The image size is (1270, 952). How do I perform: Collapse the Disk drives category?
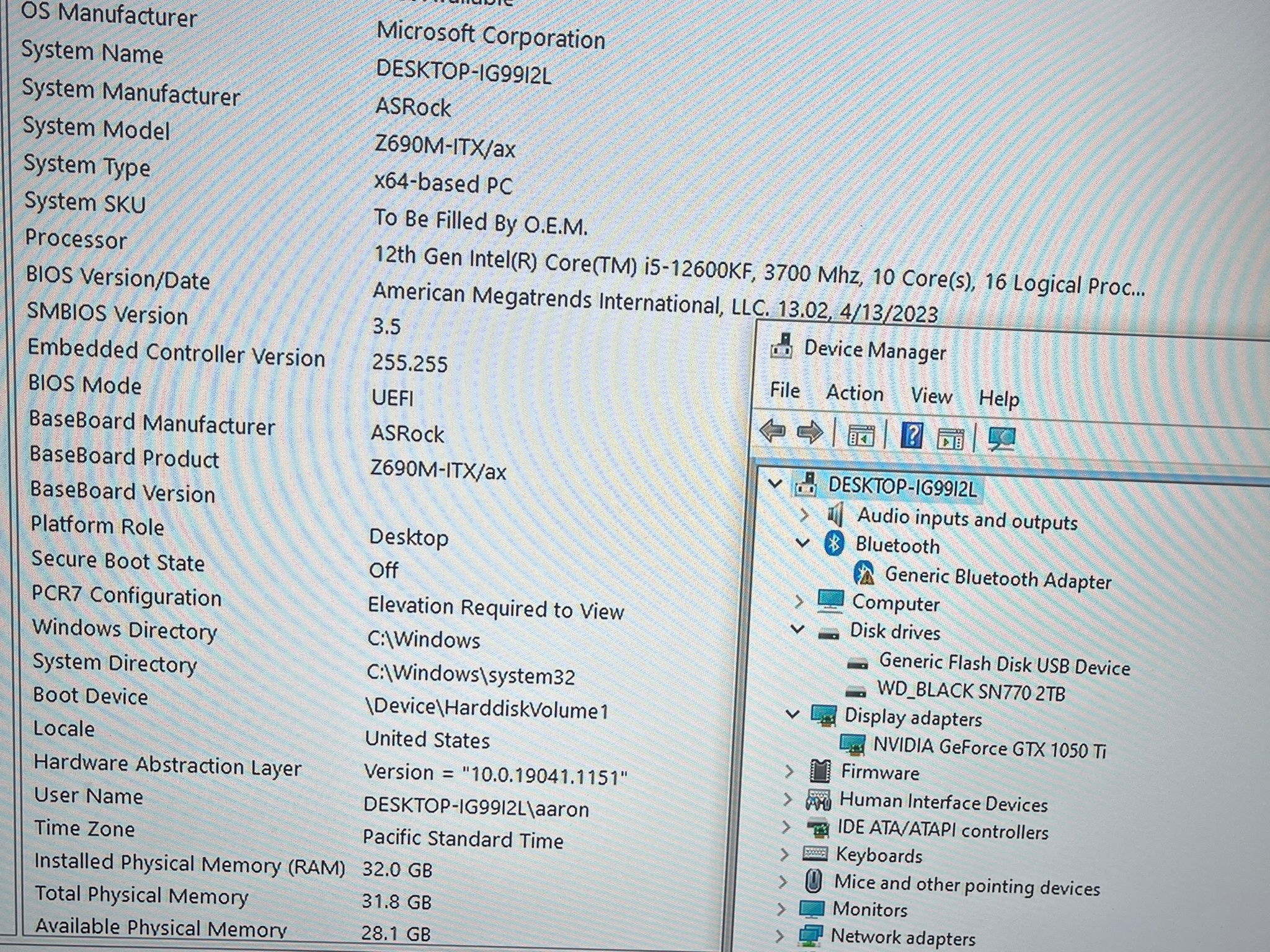[x=797, y=630]
